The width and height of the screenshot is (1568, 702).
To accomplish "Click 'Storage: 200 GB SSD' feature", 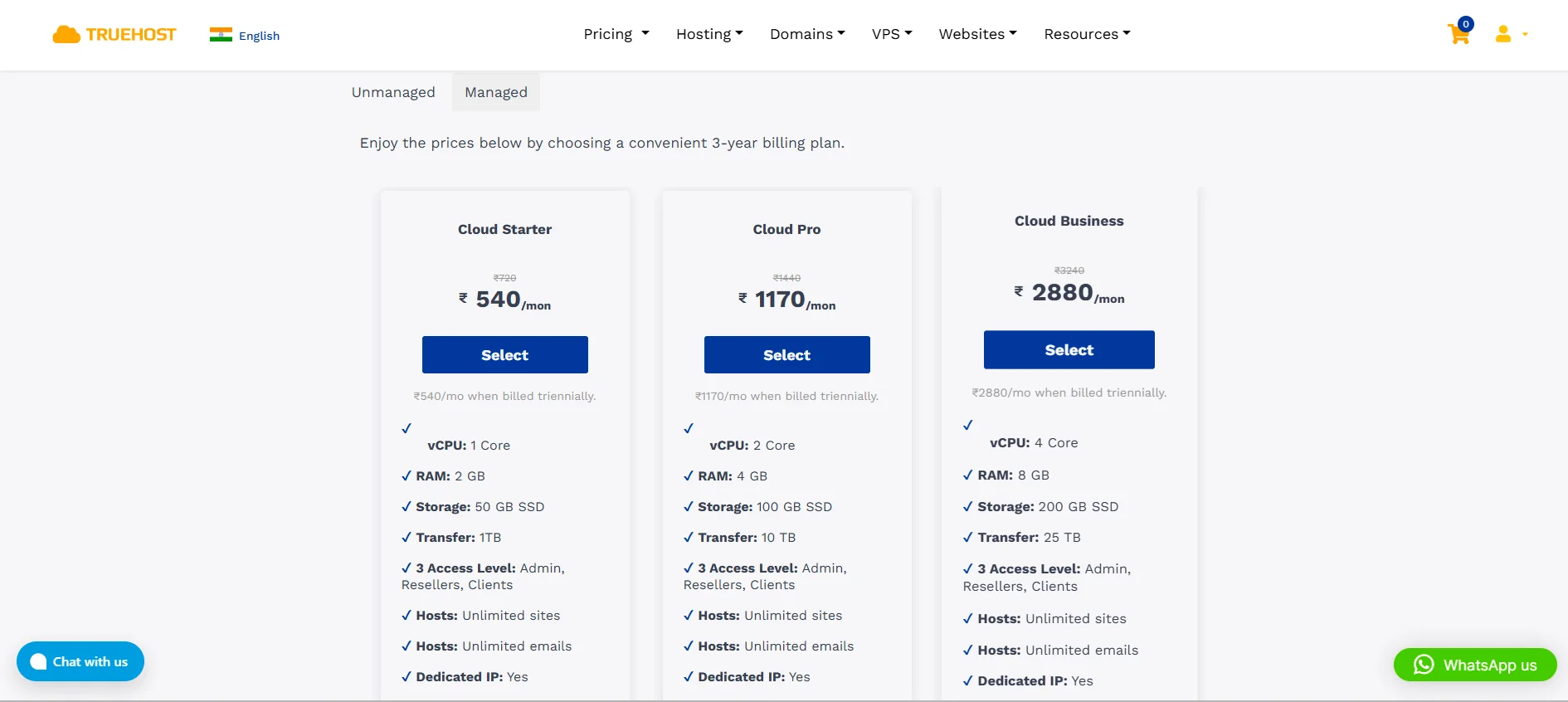I will pos(1048,507).
